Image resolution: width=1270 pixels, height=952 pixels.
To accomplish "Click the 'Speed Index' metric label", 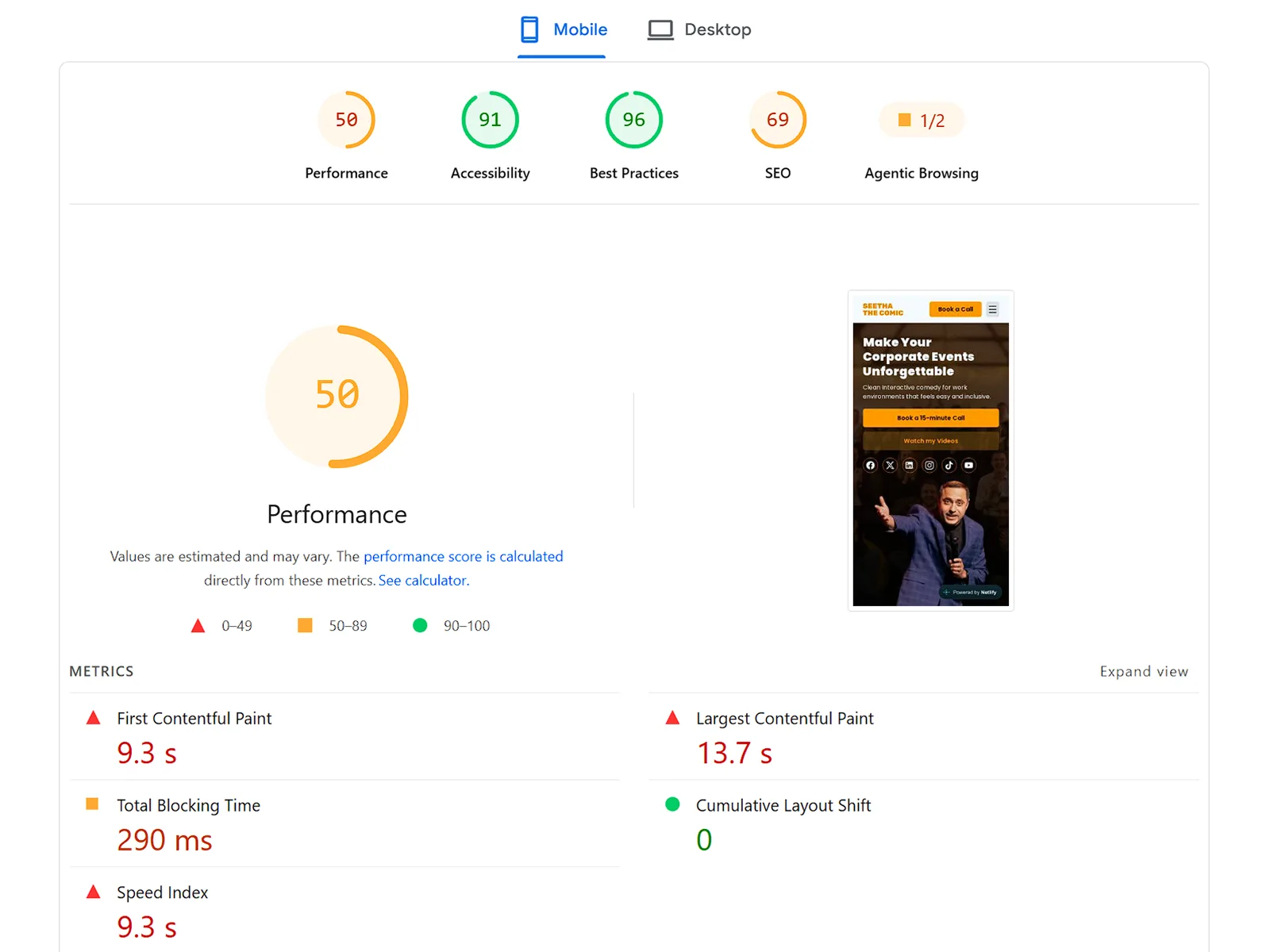I will point(162,892).
